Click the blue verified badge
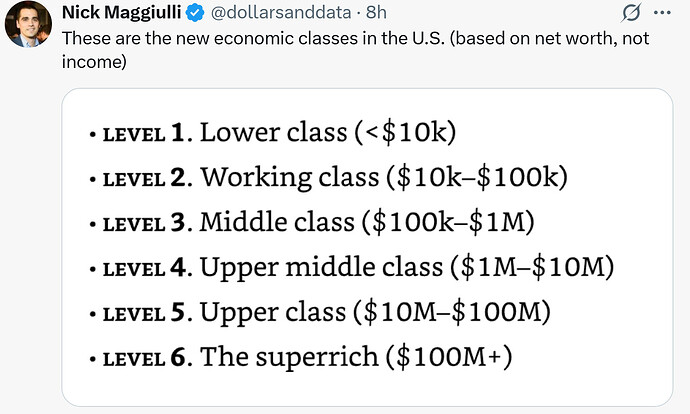 coord(195,13)
